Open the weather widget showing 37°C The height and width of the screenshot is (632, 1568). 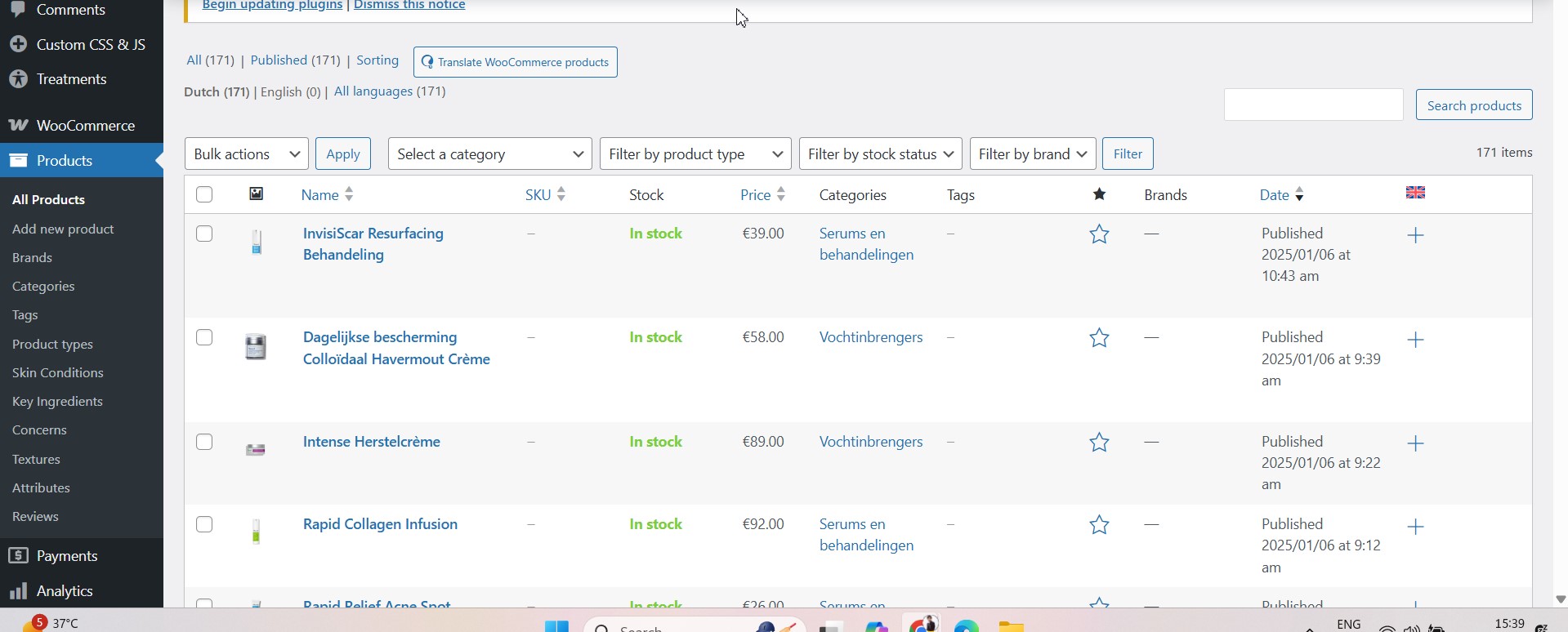[x=51, y=623]
